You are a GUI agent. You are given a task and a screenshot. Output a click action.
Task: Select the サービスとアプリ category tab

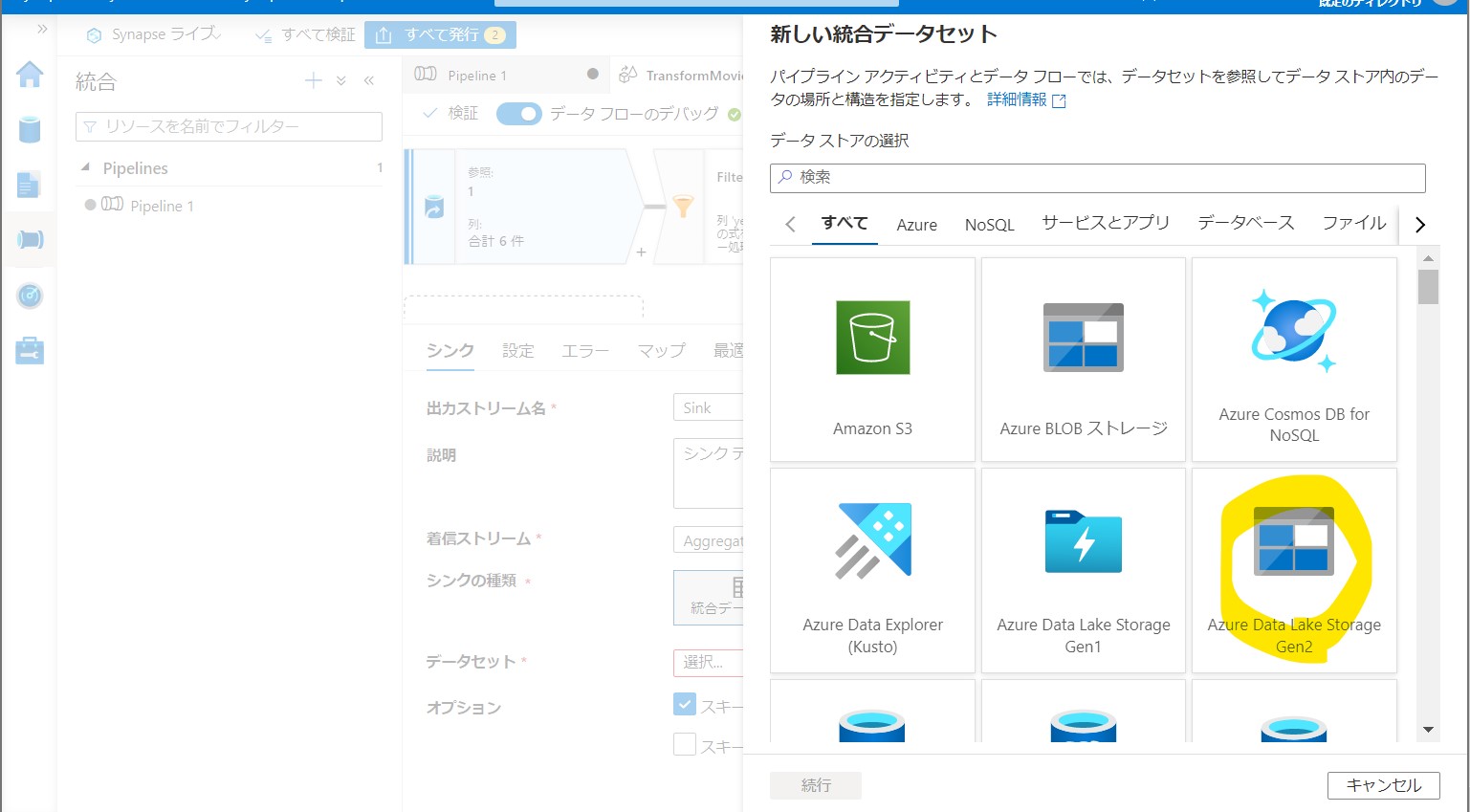pyautogui.click(x=1106, y=224)
